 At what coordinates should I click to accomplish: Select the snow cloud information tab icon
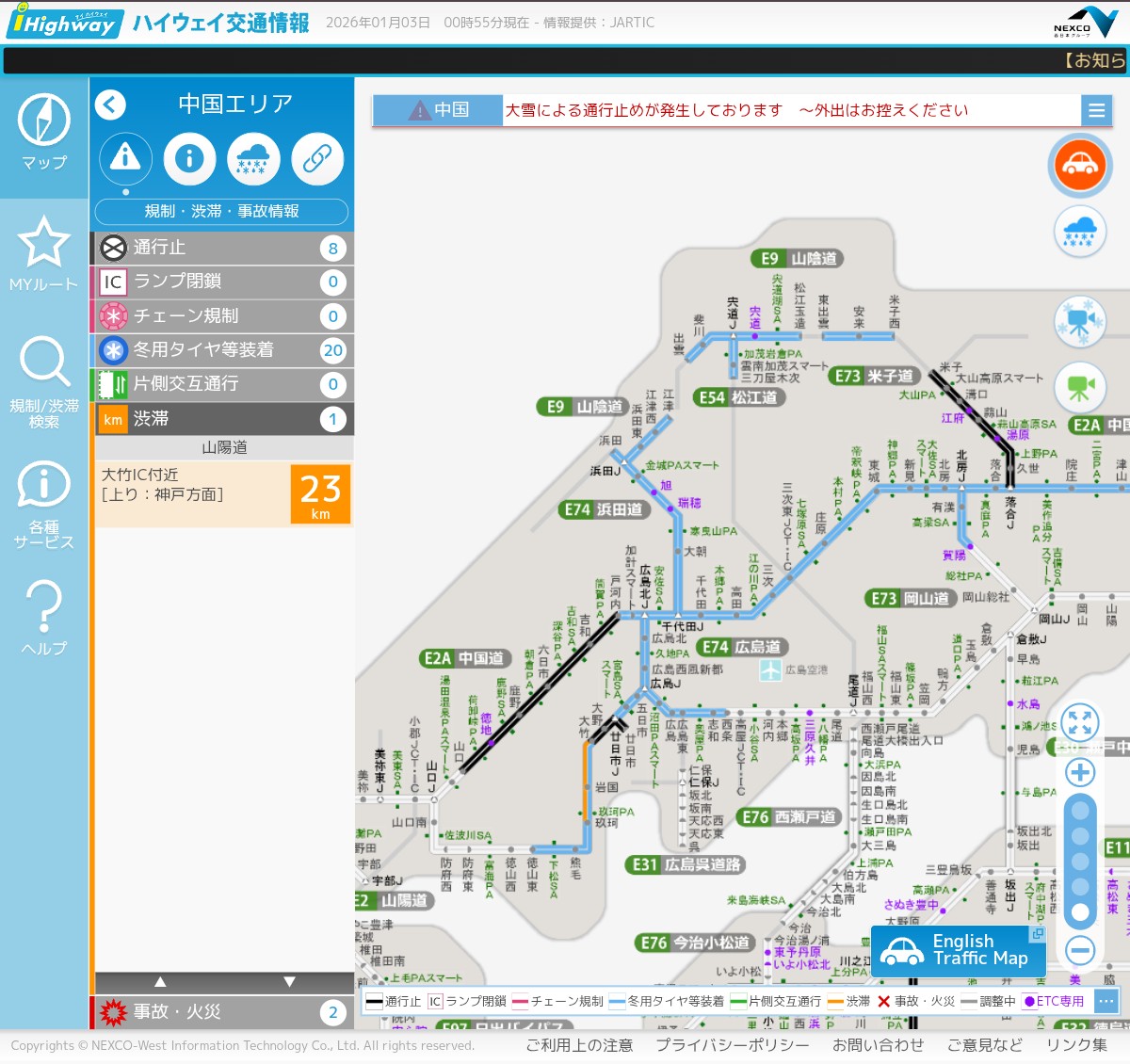[x=253, y=158]
